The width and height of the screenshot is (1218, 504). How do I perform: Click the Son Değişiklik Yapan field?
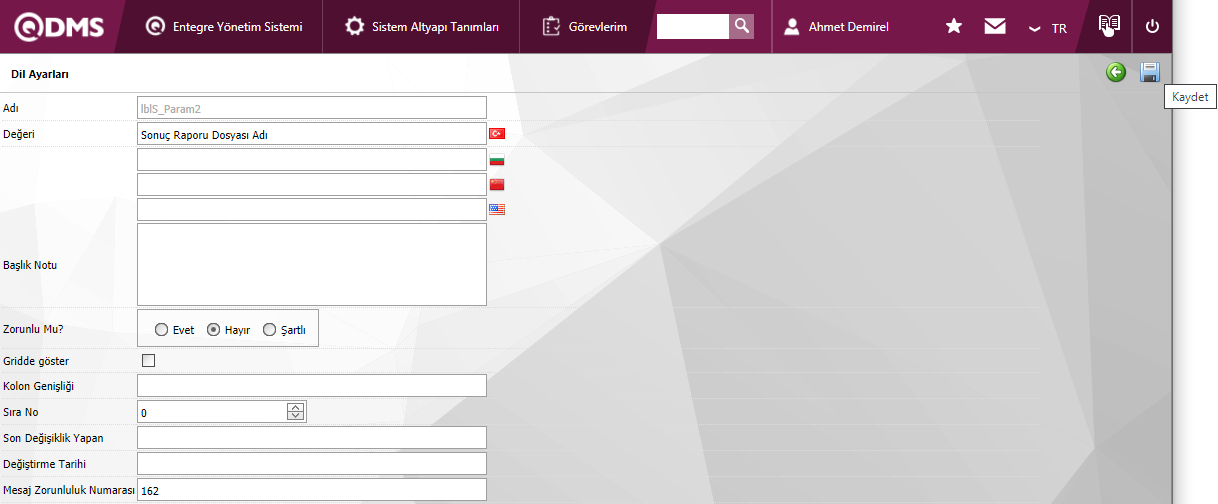[x=312, y=438]
